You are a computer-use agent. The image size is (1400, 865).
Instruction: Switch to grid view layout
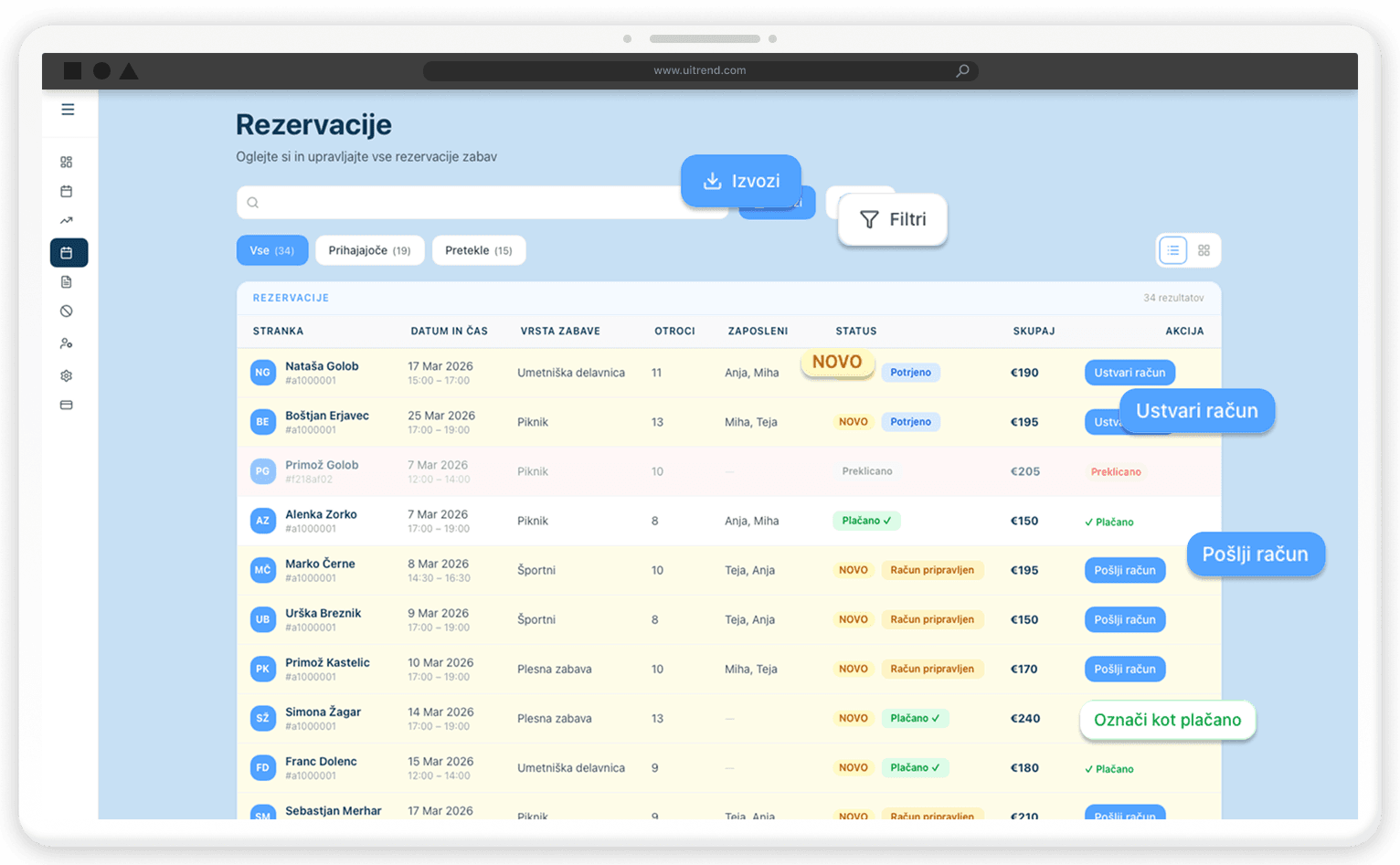(x=1204, y=250)
